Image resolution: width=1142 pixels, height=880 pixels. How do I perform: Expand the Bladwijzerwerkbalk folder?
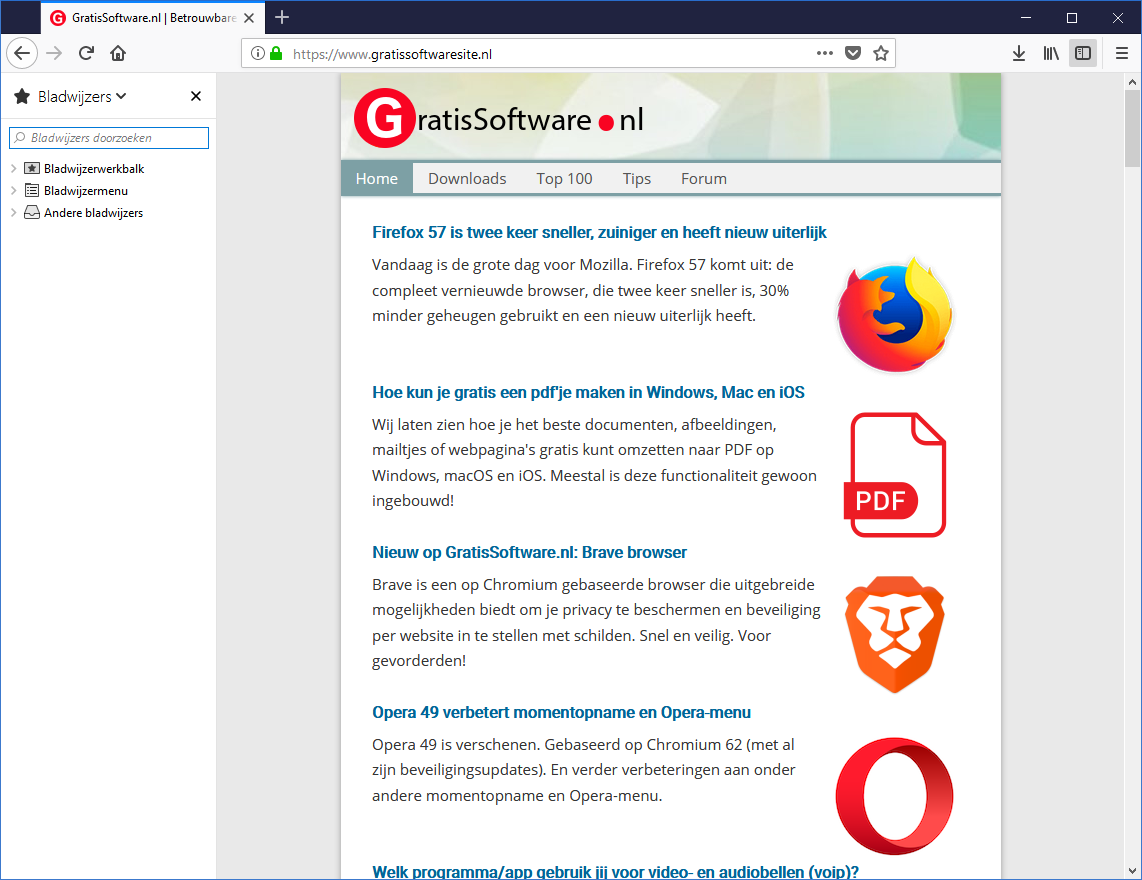(14, 169)
